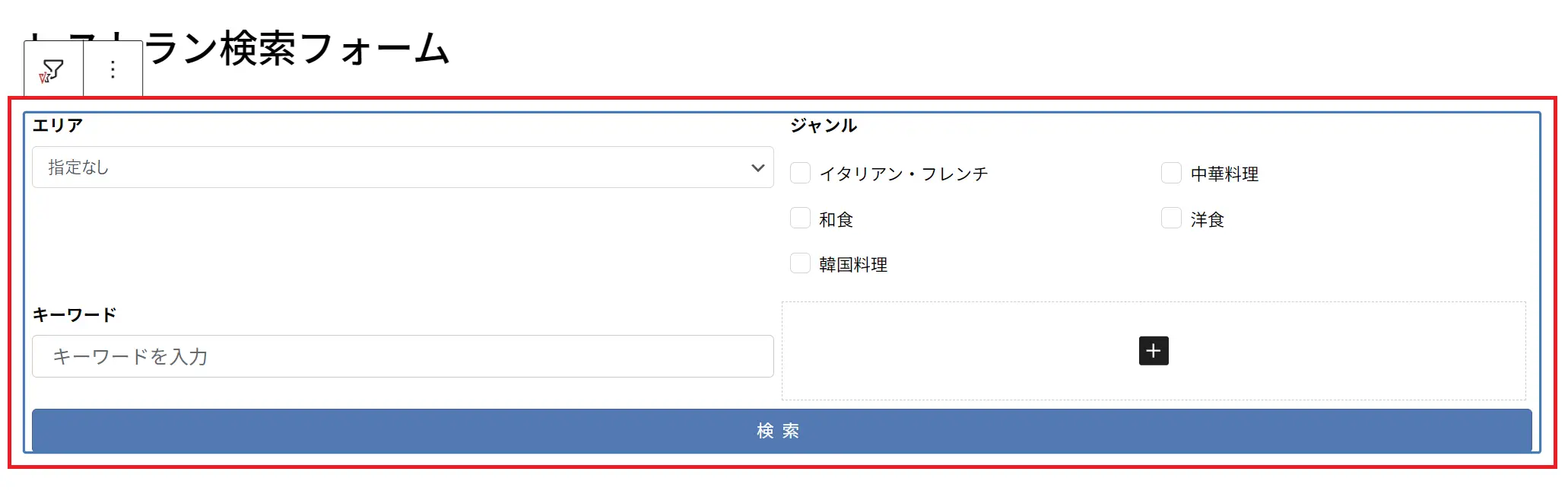The height and width of the screenshot is (494, 1568).
Task: Check the 中華料理 checkbox
Action: 1171,173
